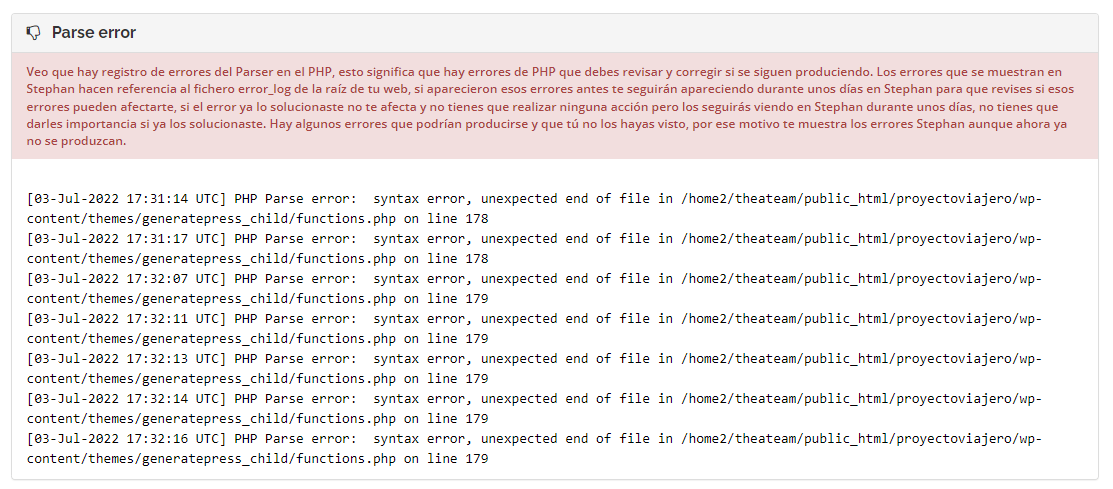The image size is (1113, 489).
Task: Select the 17:32:16 UTC log timestamp
Action: point(126,439)
